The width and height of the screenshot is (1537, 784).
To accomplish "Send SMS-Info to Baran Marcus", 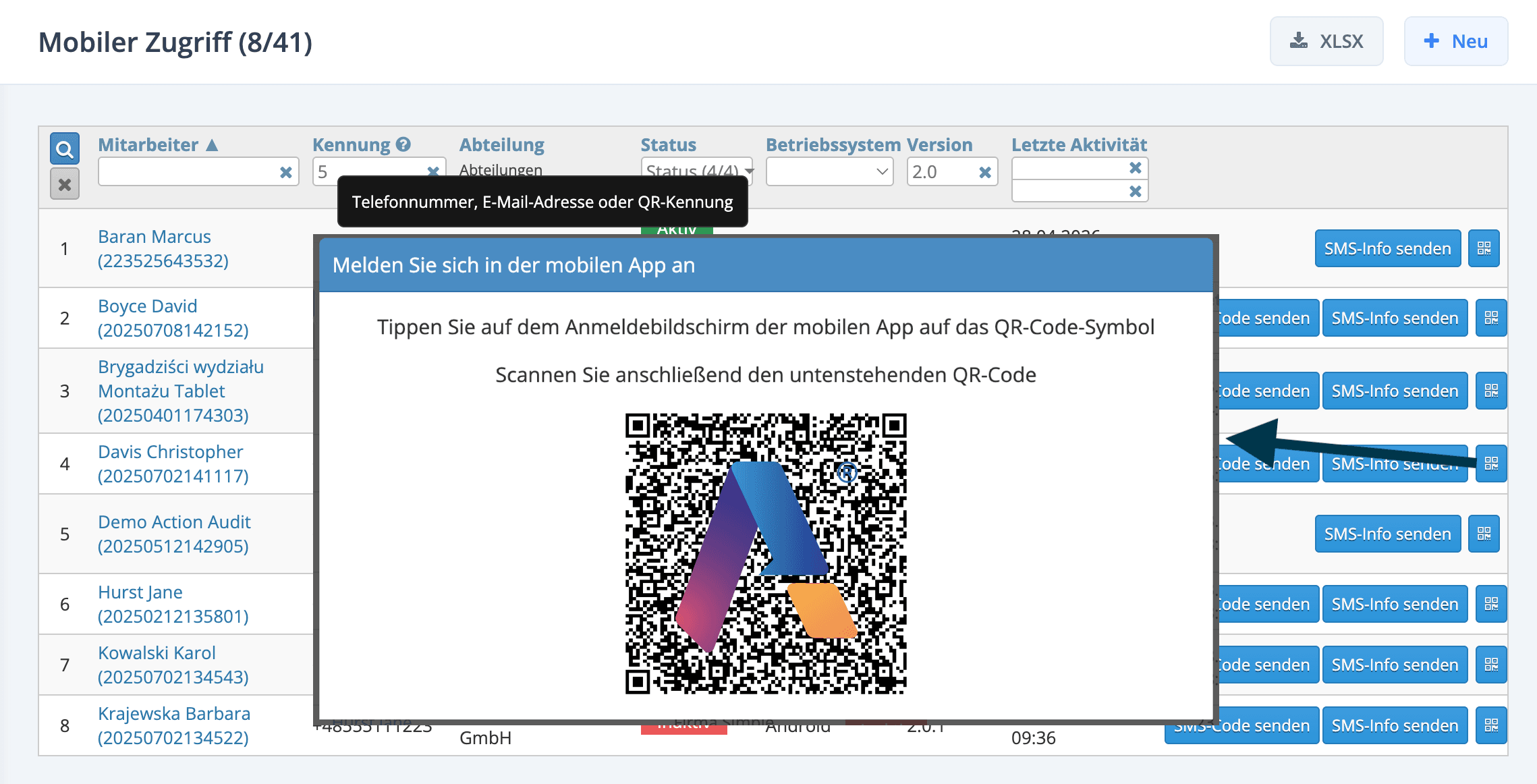I will click(1387, 249).
